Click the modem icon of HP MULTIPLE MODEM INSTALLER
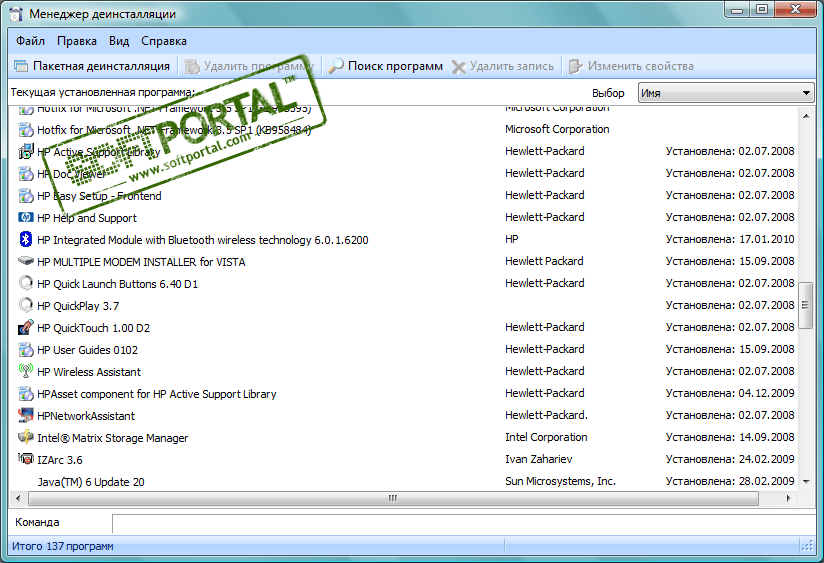The image size is (824, 563). coord(25,261)
